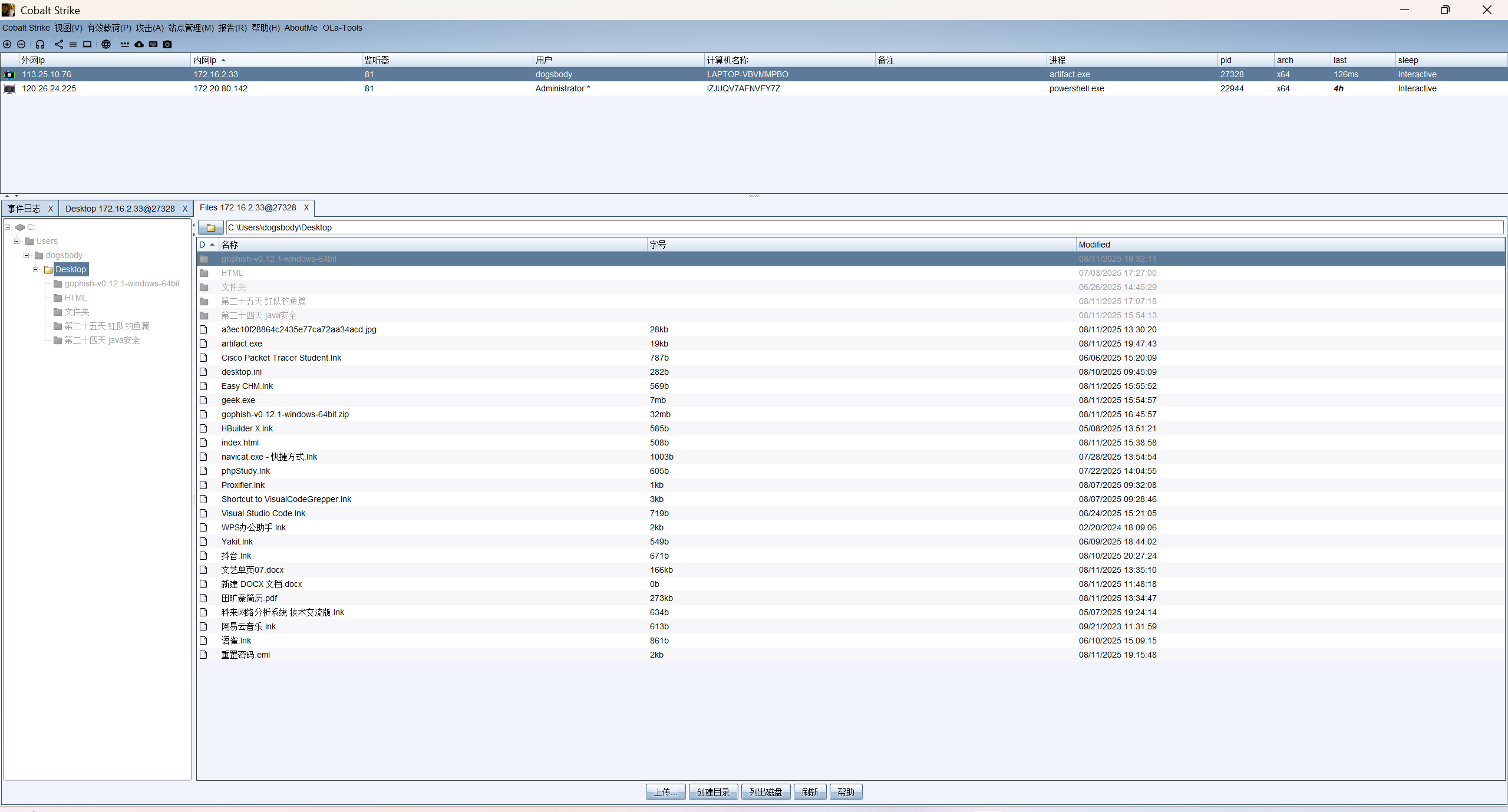
Task: Click file icon for geek.exe row
Action: pos(203,401)
